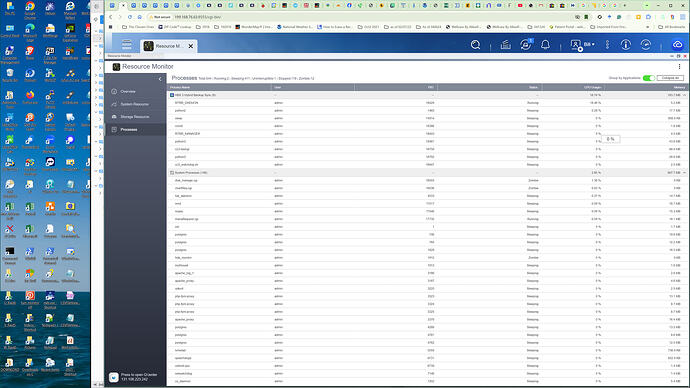Select Storage Resource in the sidebar
This screenshot has height=388, width=690.
point(136,117)
